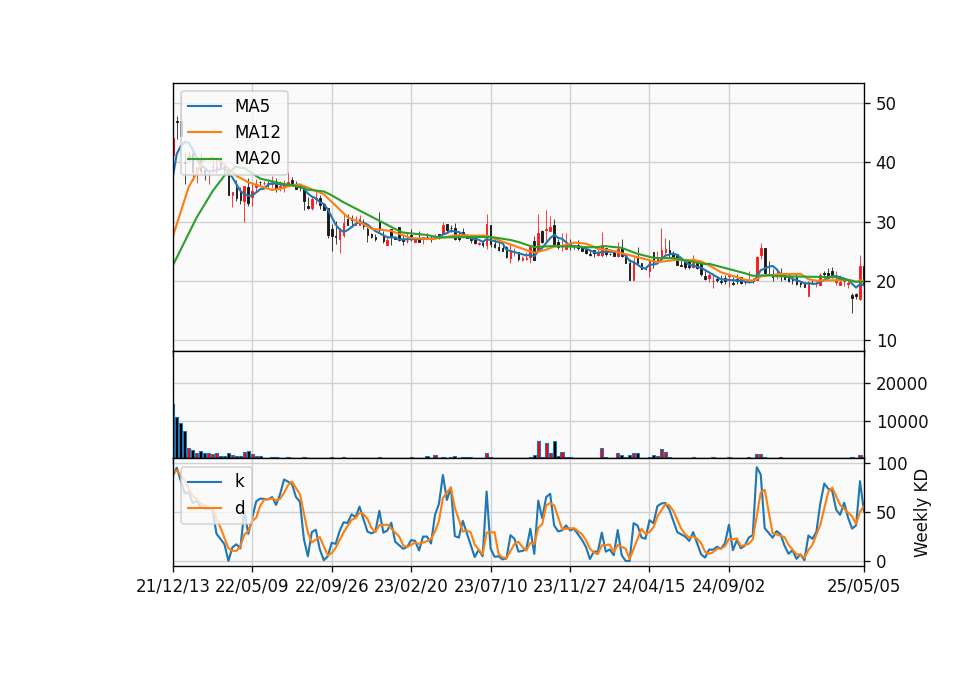The width and height of the screenshot is (960, 690).
Task: Click the MA12 legend label
Action: pyautogui.click(x=257, y=132)
